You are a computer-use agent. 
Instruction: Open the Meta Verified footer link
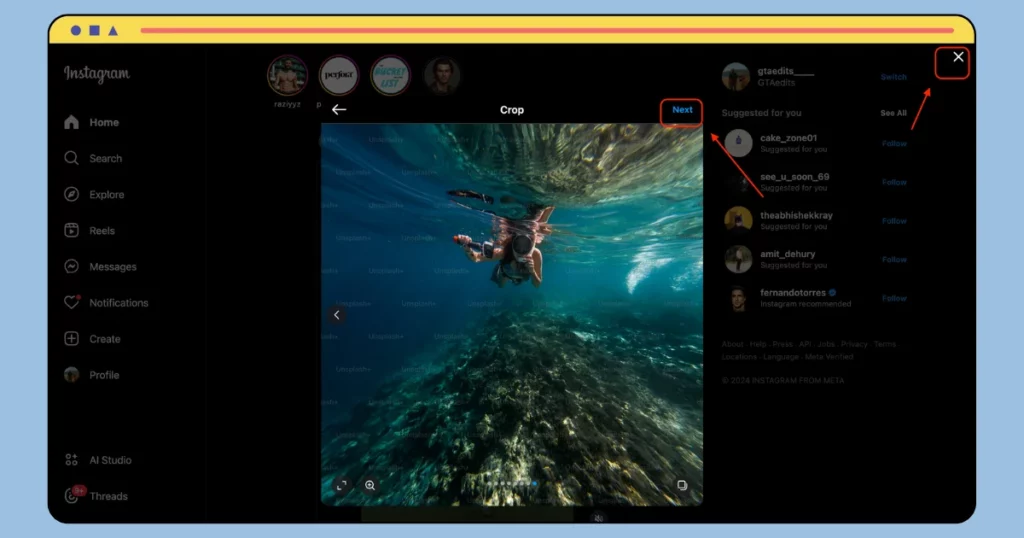coord(829,356)
